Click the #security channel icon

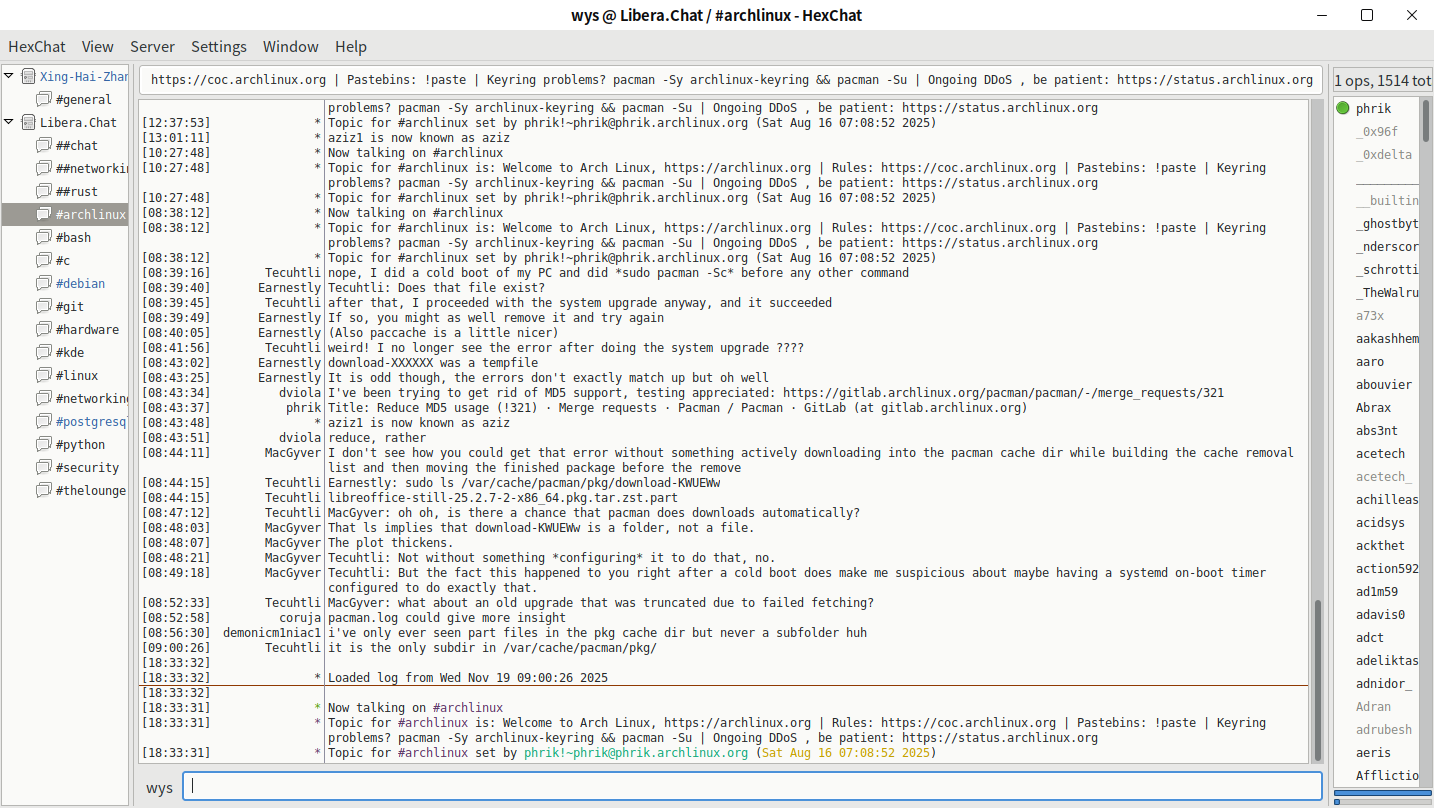coord(44,468)
